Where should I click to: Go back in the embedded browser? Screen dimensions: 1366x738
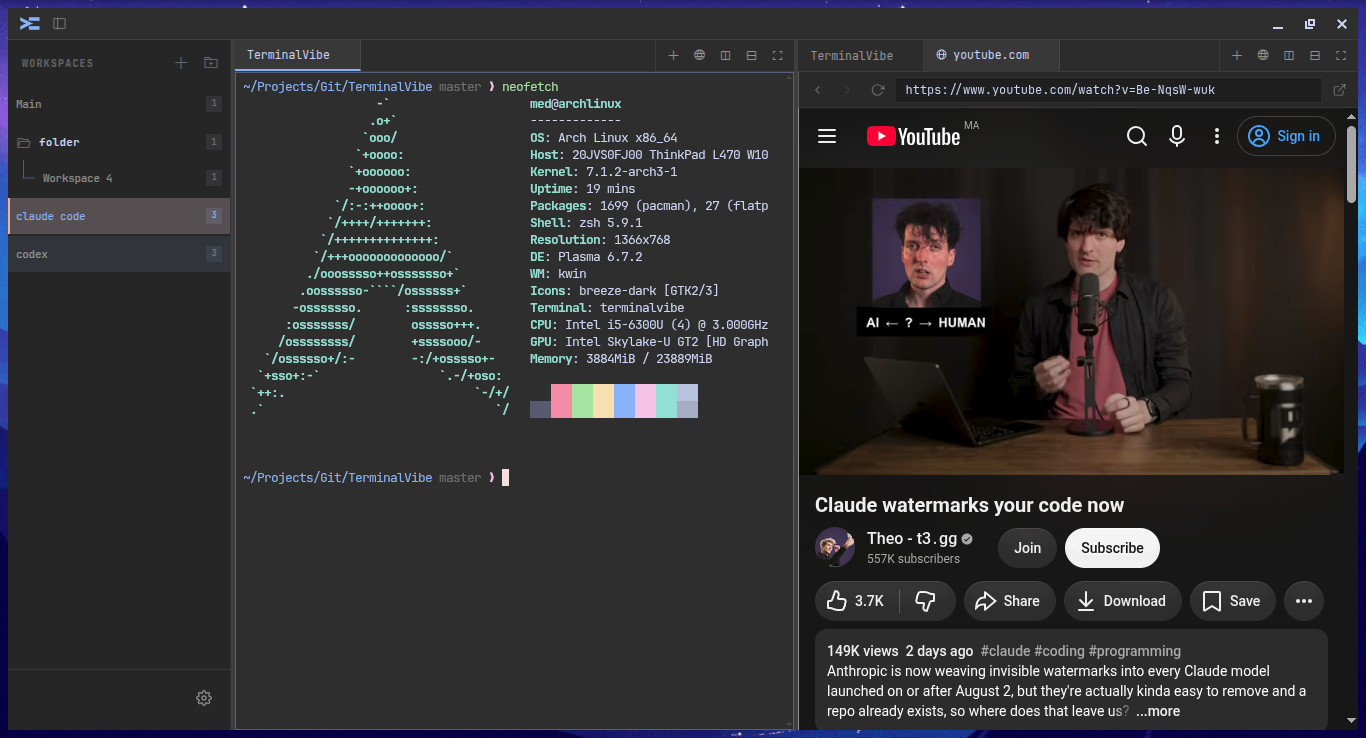(818, 90)
